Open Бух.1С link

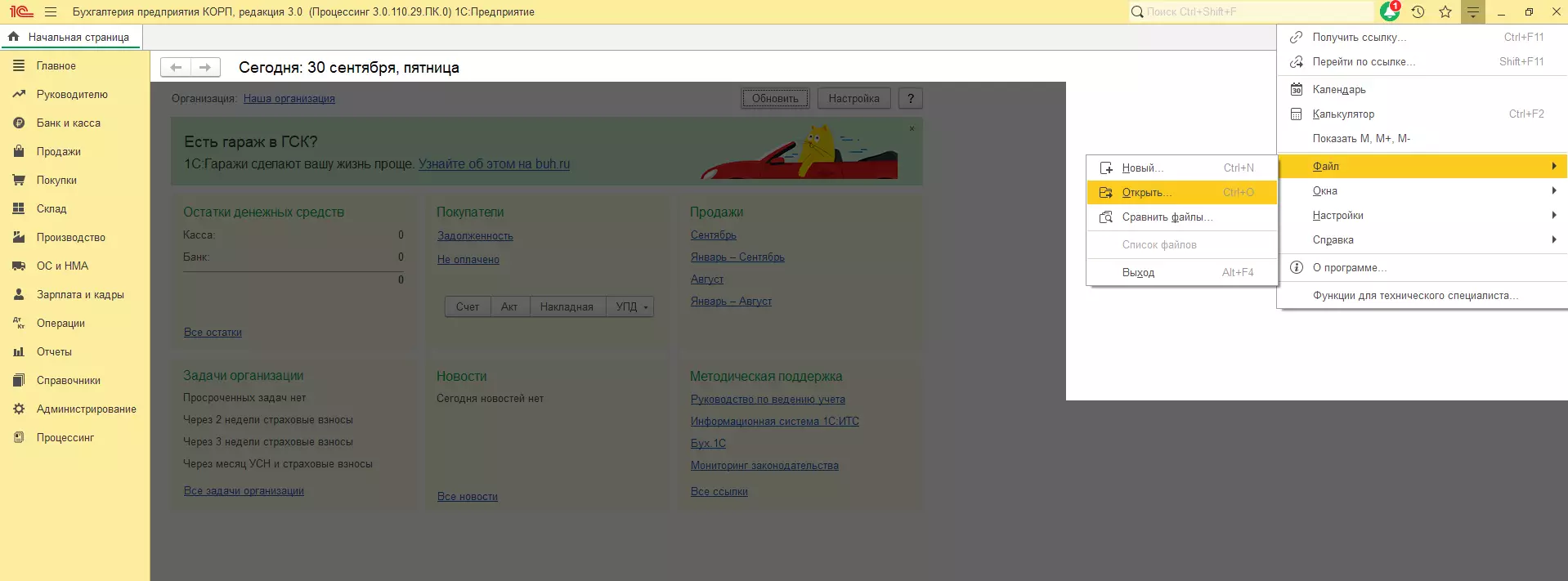pos(708,444)
